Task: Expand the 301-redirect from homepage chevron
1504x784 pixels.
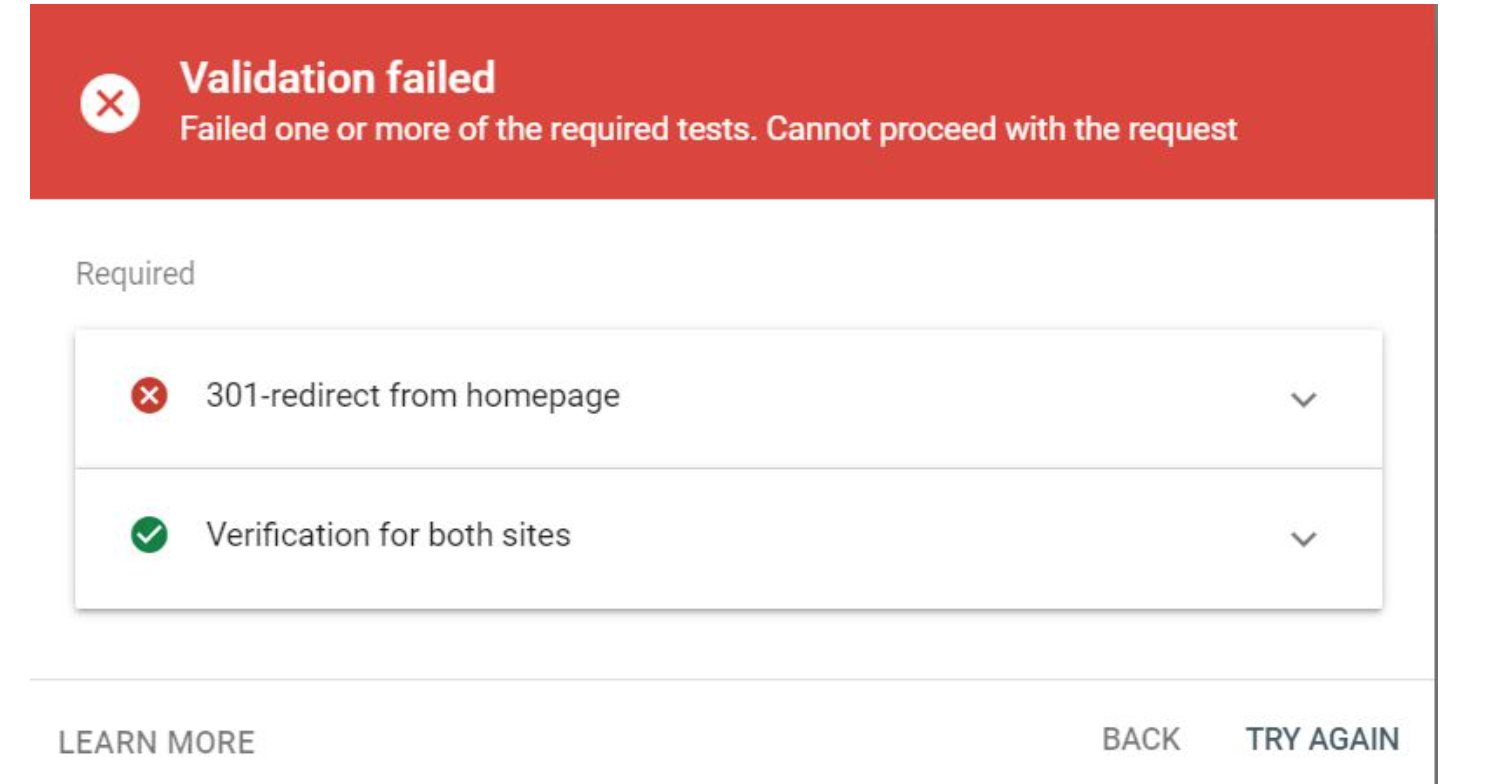Action: (x=1302, y=399)
